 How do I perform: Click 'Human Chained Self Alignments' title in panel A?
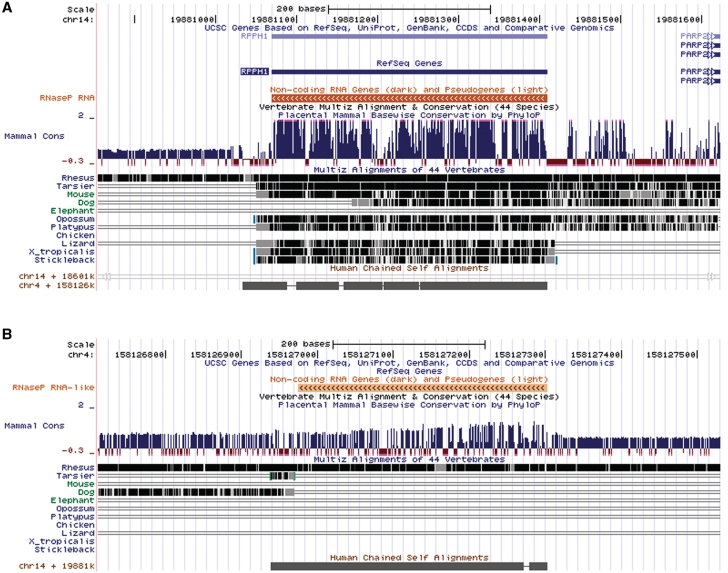point(409,268)
